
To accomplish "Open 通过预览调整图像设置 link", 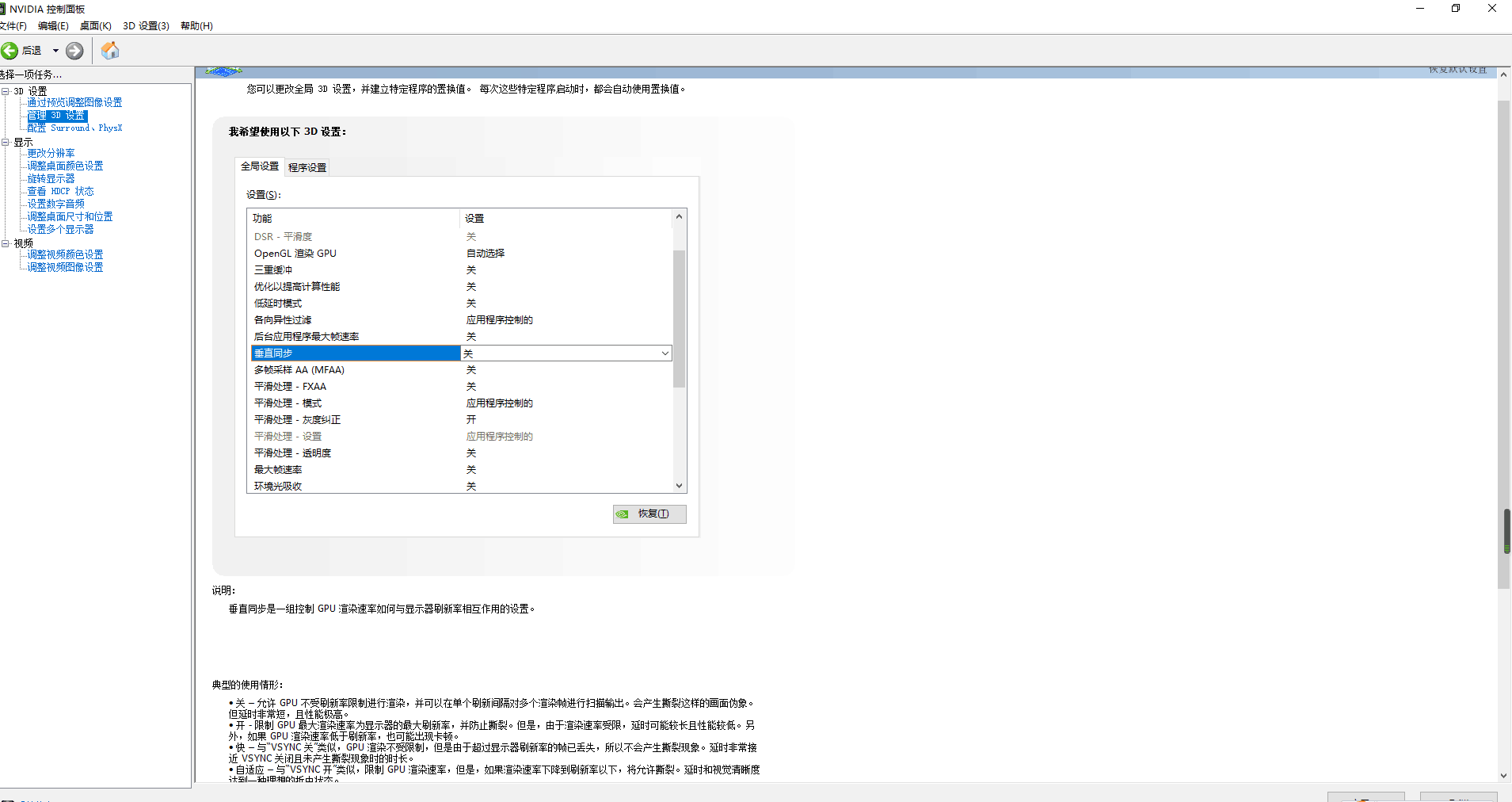I will click(74, 103).
